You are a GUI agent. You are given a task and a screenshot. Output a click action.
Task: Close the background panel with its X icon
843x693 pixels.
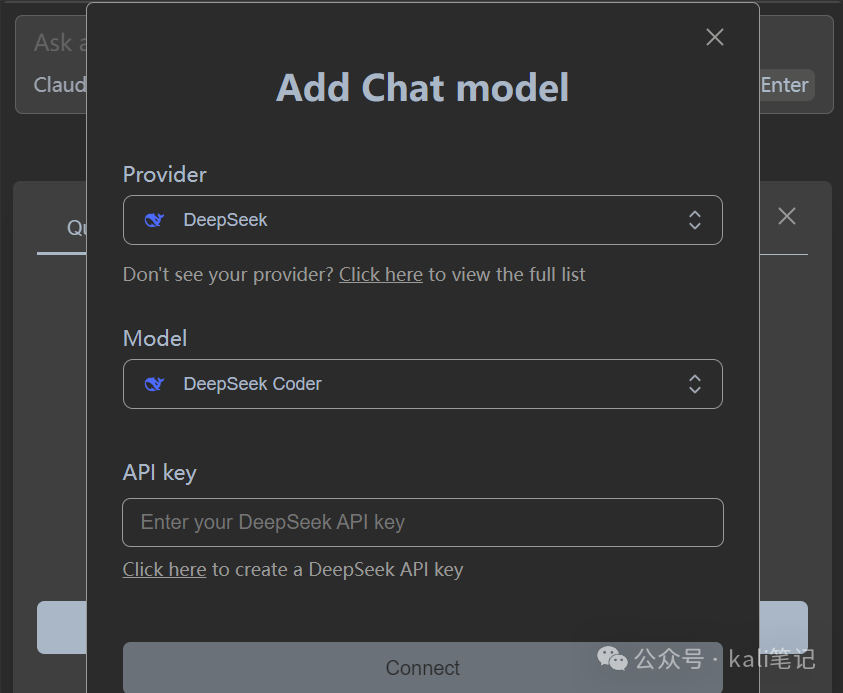(787, 216)
